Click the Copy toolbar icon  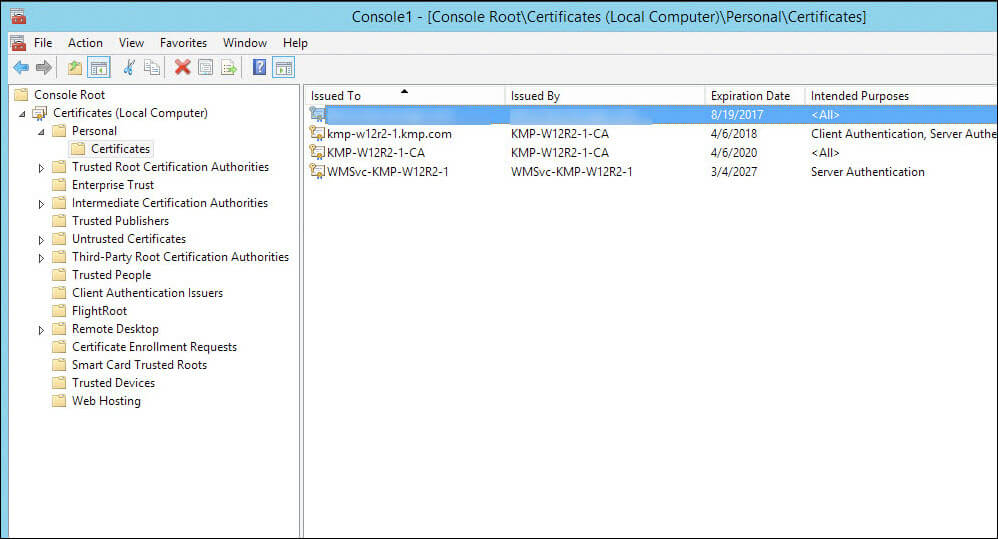point(152,67)
